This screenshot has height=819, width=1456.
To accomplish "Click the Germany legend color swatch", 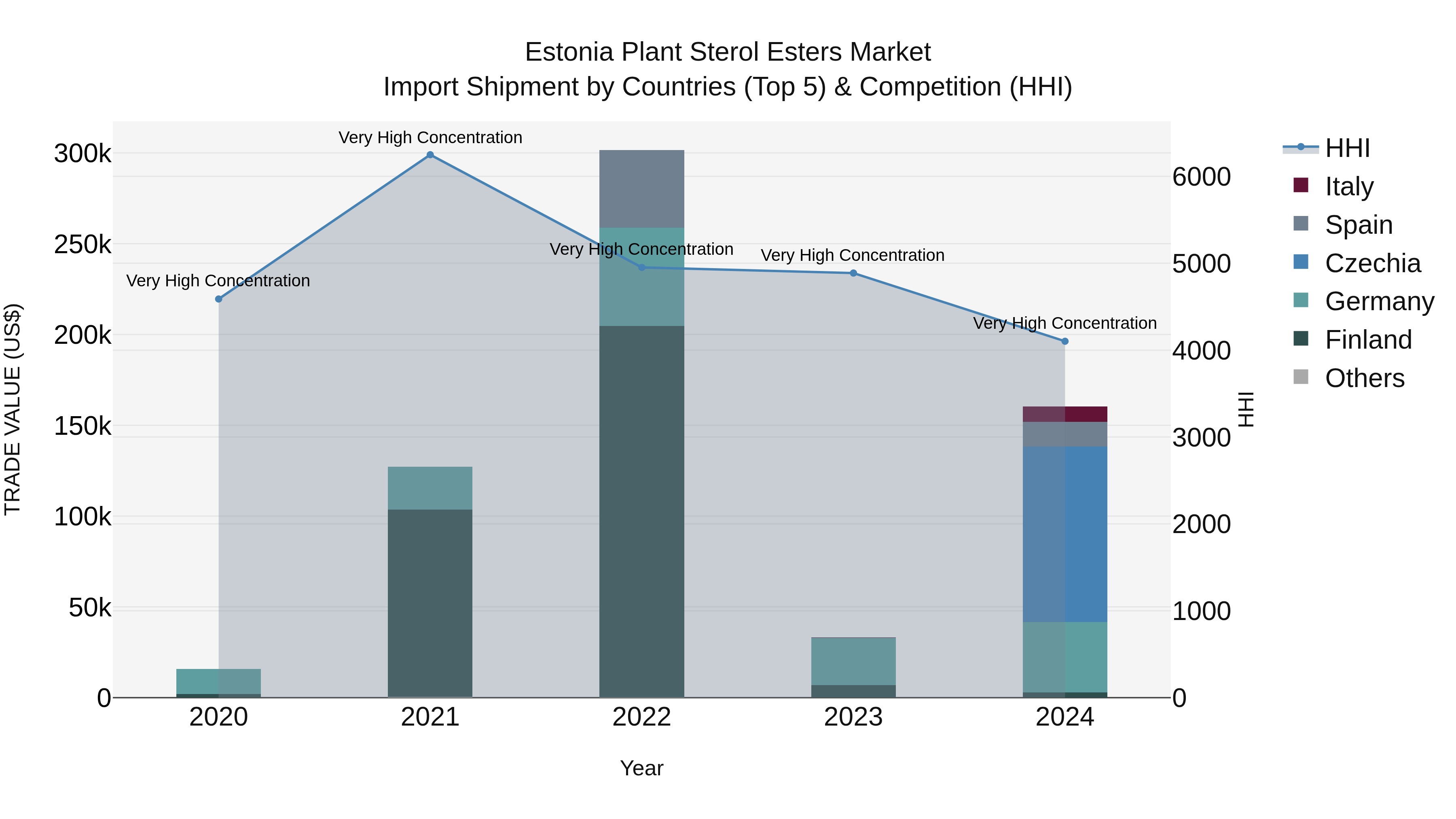I will pyautogui.click(x=1301, y=300).
